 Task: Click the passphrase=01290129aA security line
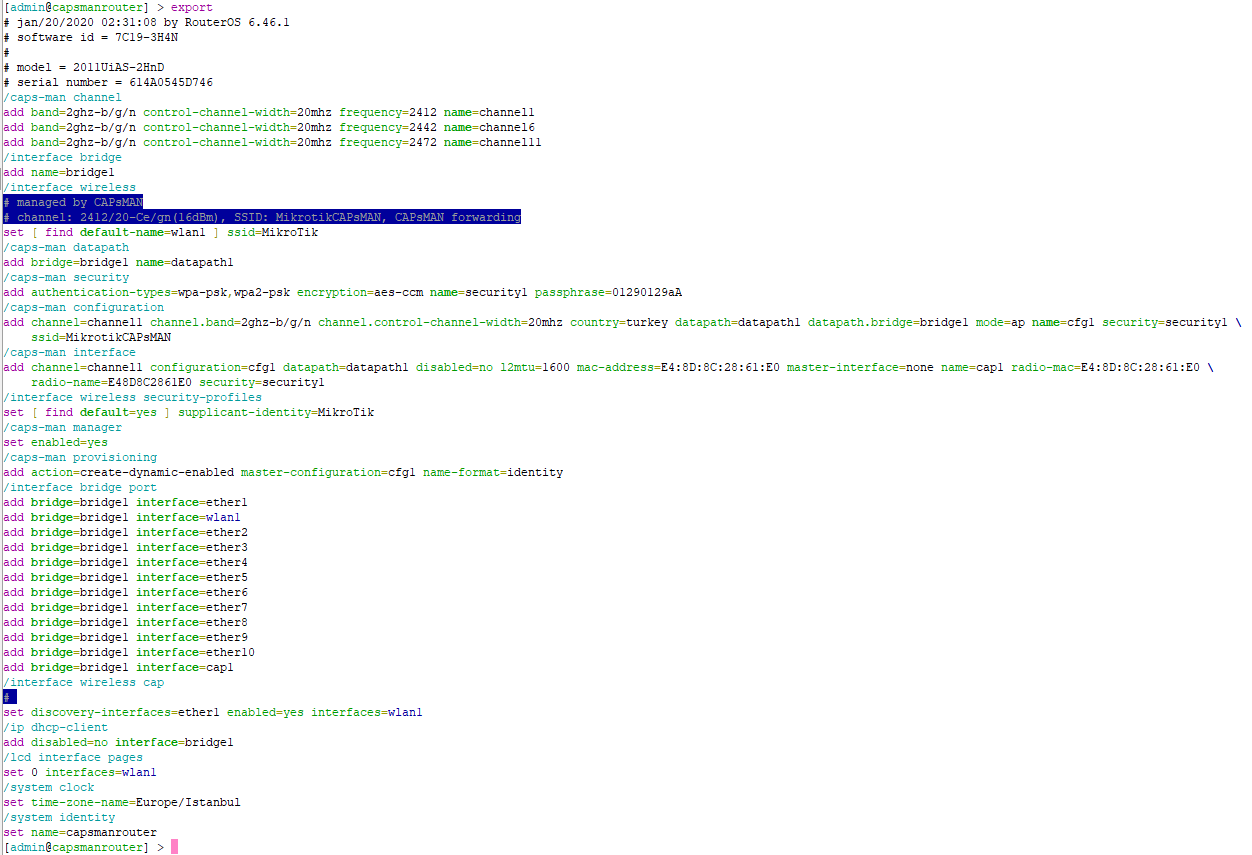[x=343, y=292]
